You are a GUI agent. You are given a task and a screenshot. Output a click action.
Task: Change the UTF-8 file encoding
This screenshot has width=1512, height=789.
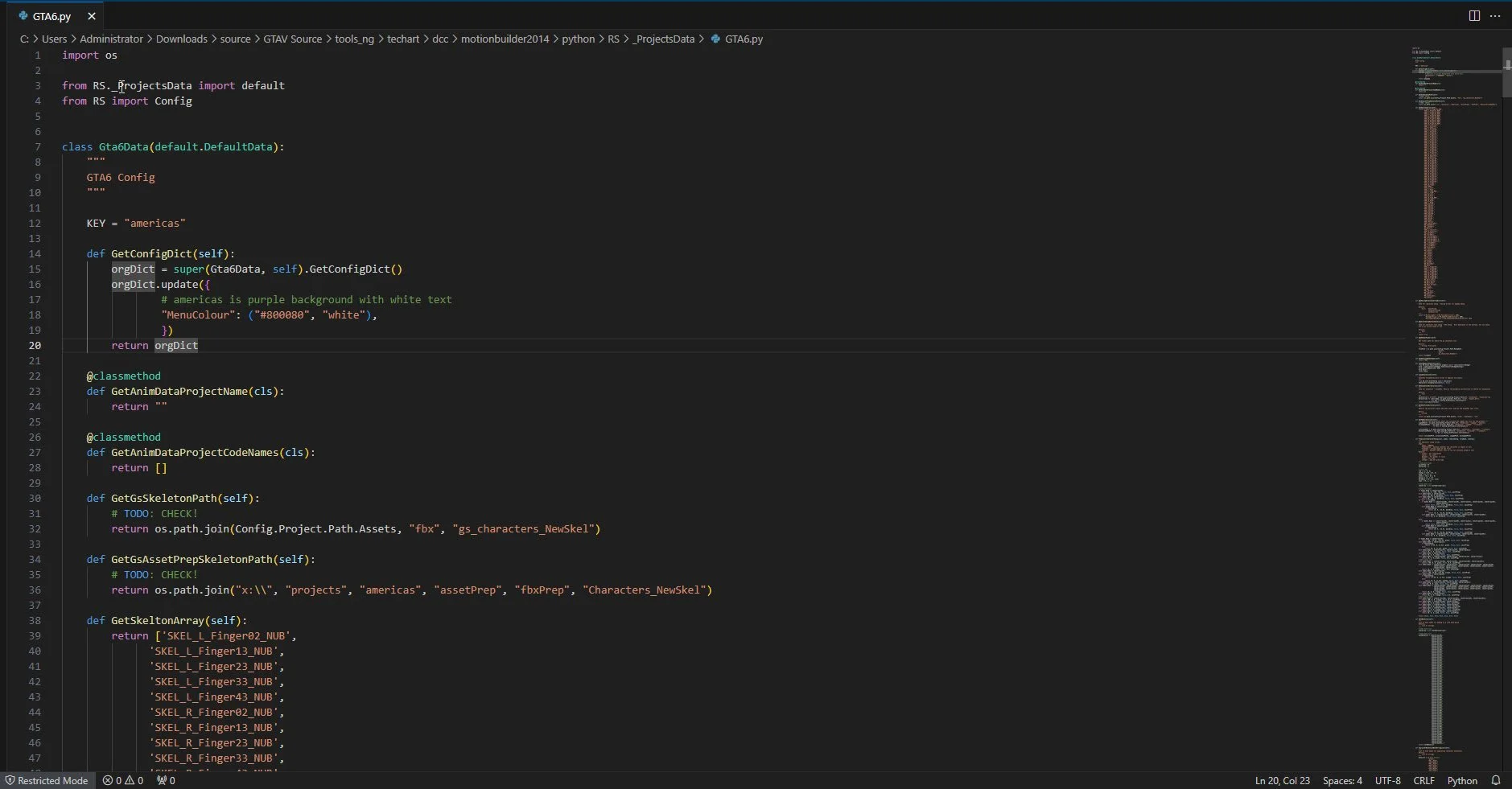point(1387,780)
